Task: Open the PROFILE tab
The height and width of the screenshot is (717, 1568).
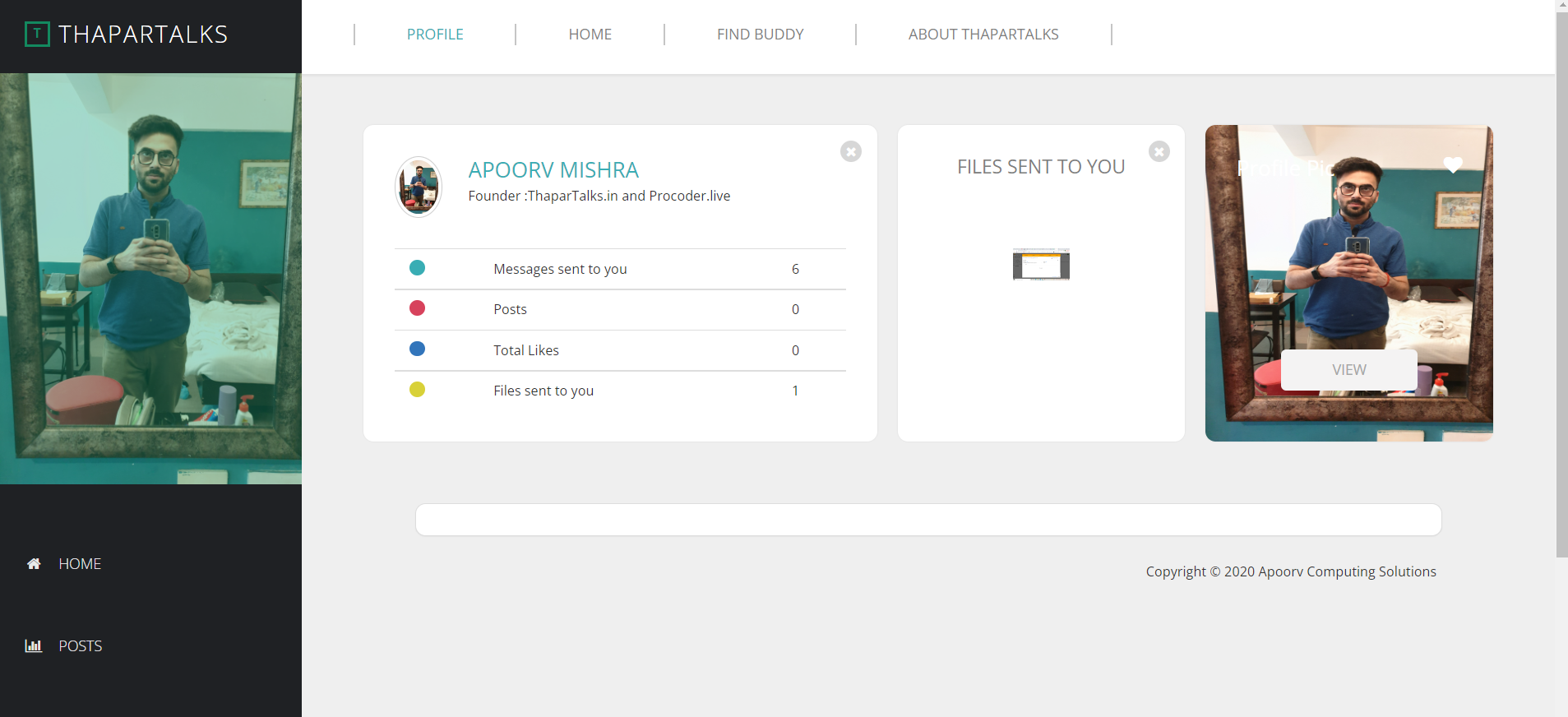Action: 435,35
